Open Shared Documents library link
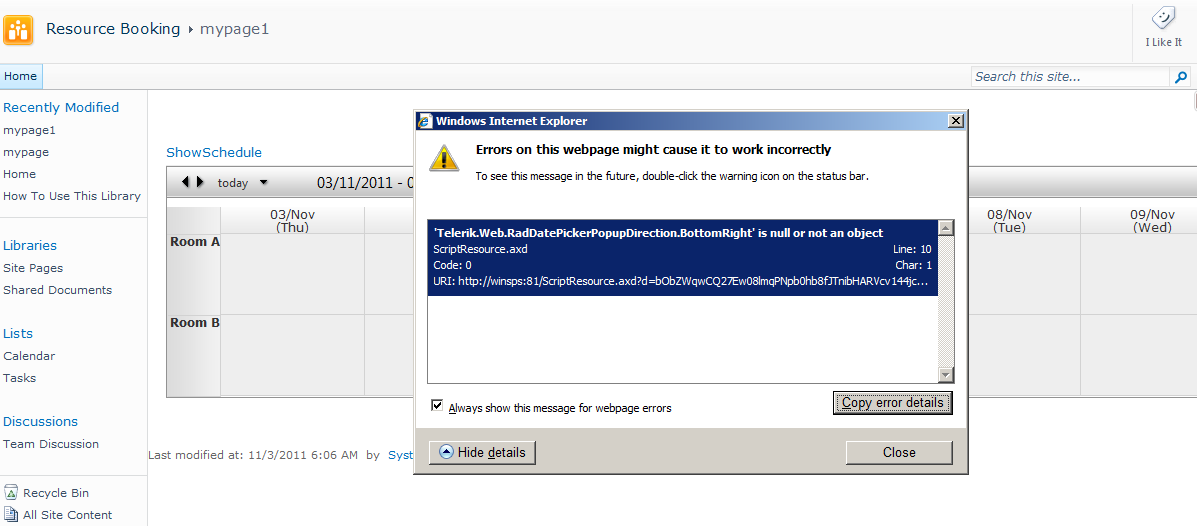The width and height of the screenshot is (1197, 526). click(x=57, y=290)
